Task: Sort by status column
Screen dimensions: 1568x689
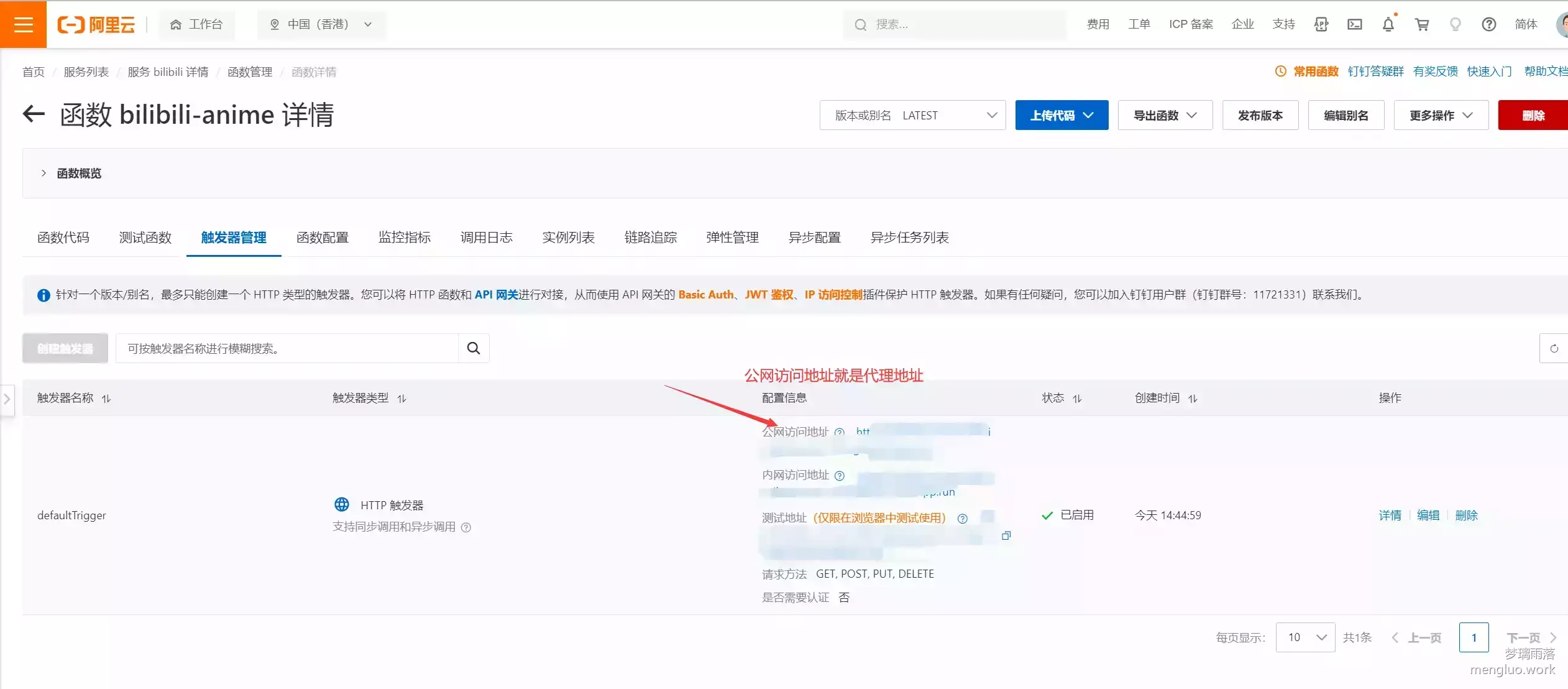Action: pyautogui.click(x=1077, y=399)
